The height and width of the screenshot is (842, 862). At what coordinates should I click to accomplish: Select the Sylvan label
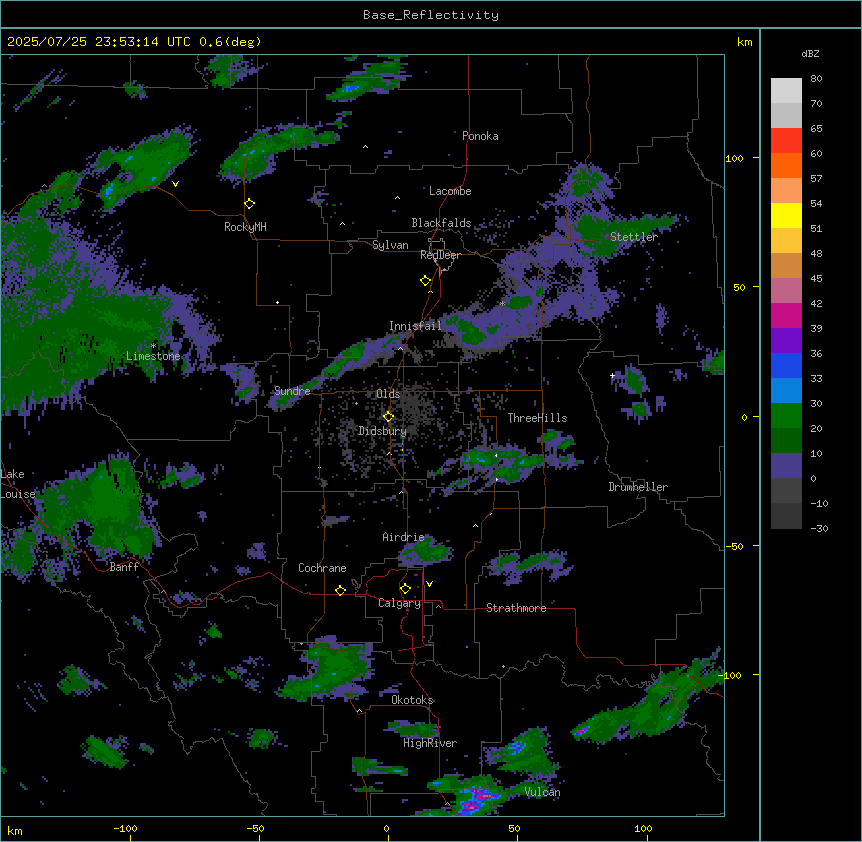(390, 245)
